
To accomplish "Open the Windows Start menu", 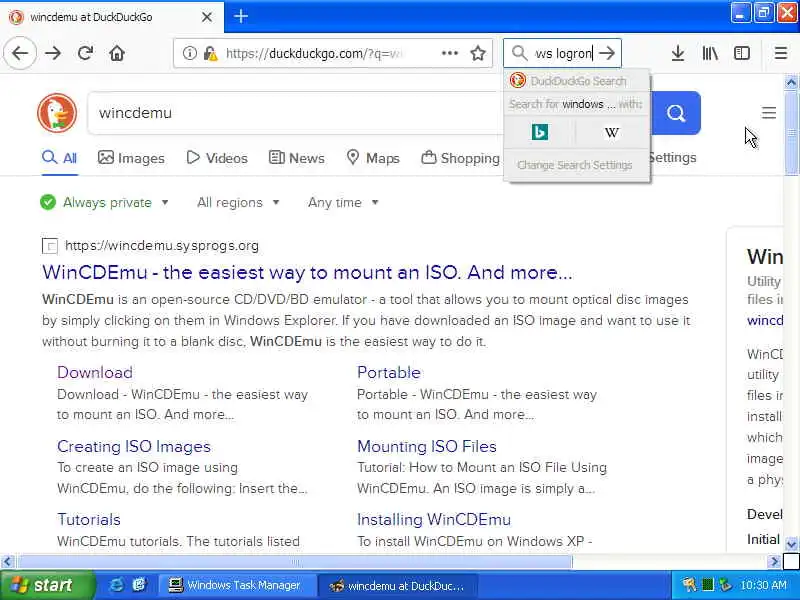I will (x=47, y=585).
